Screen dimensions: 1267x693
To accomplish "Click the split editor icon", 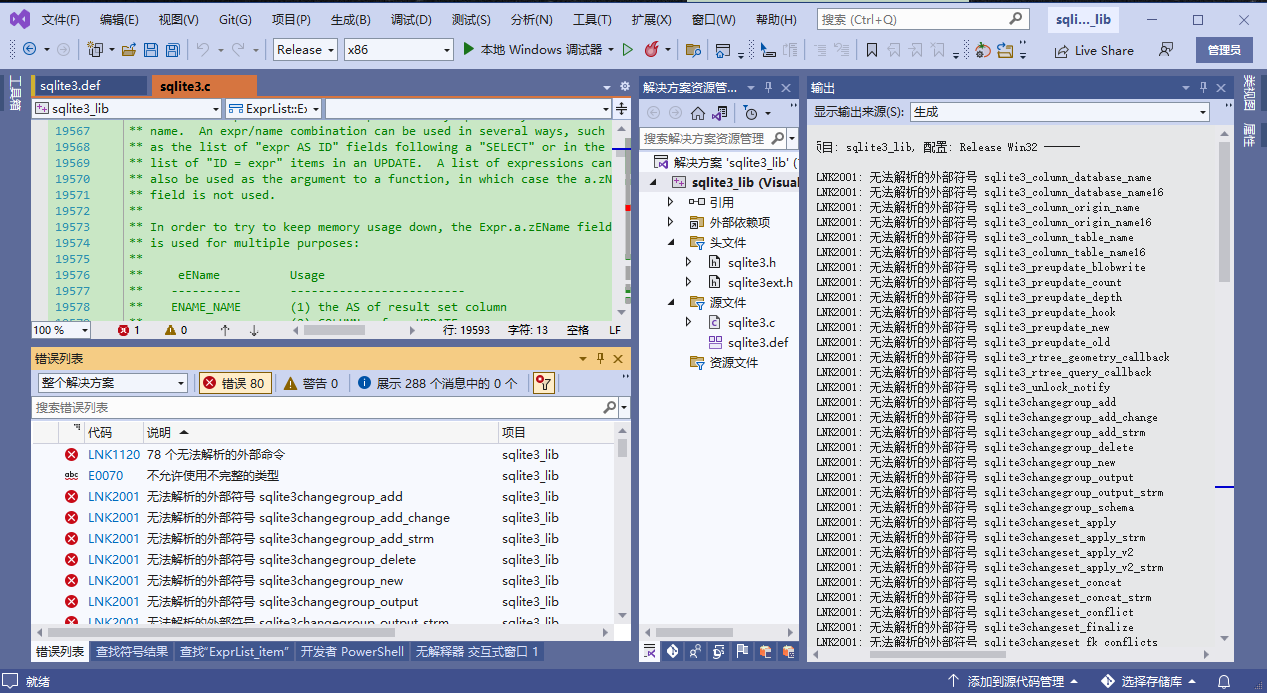I will click(621, 108).
